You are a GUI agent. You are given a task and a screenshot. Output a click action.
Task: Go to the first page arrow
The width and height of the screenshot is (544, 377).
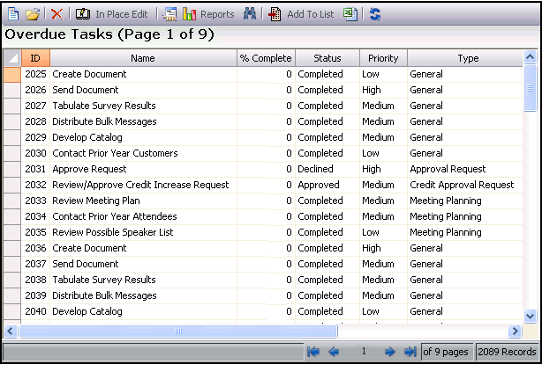(x=313, y=352)
